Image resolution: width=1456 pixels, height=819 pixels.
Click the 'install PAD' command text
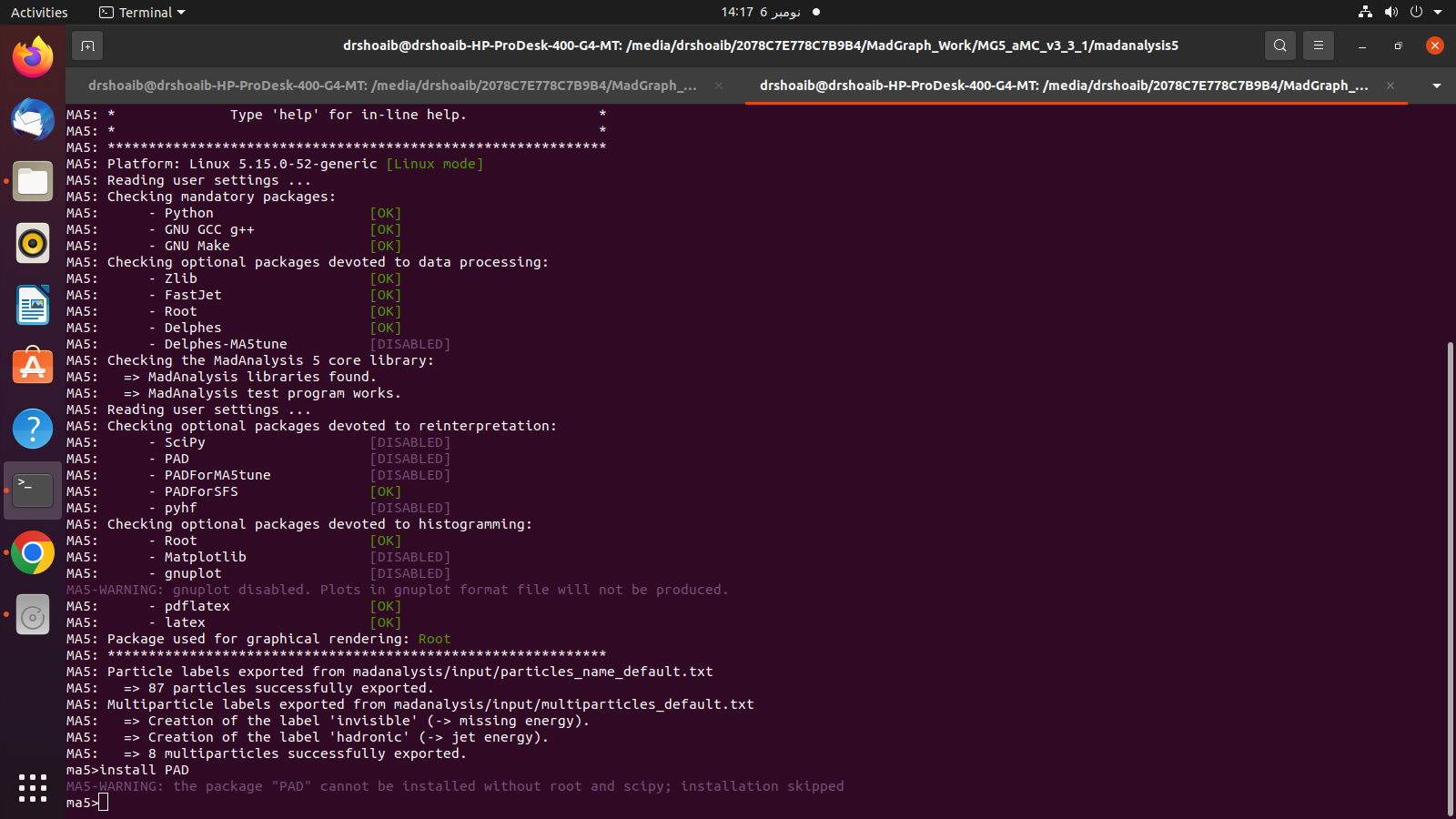pos(144,770)
